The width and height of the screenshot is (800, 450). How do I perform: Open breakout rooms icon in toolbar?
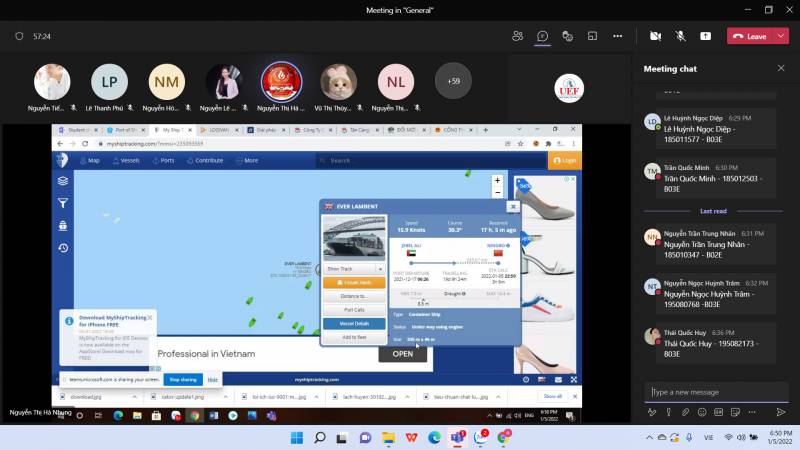tap(592, 35)
